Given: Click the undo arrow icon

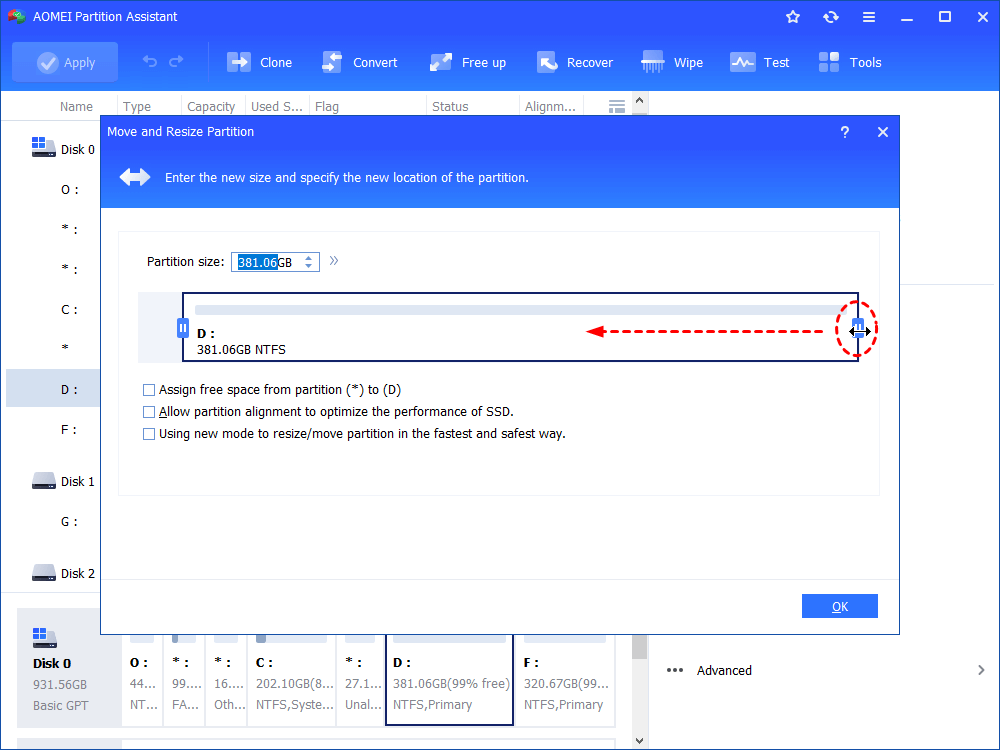Looking at the screenshot, I should point(150,62).
